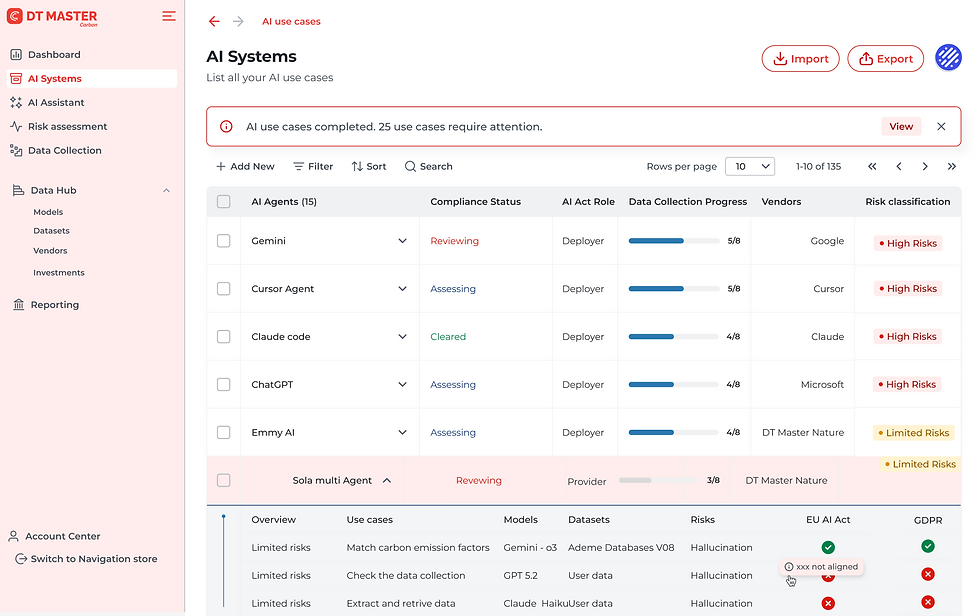
Task: Collapse the sidebar using the hamburger icon
Action: tap(168, 16)
